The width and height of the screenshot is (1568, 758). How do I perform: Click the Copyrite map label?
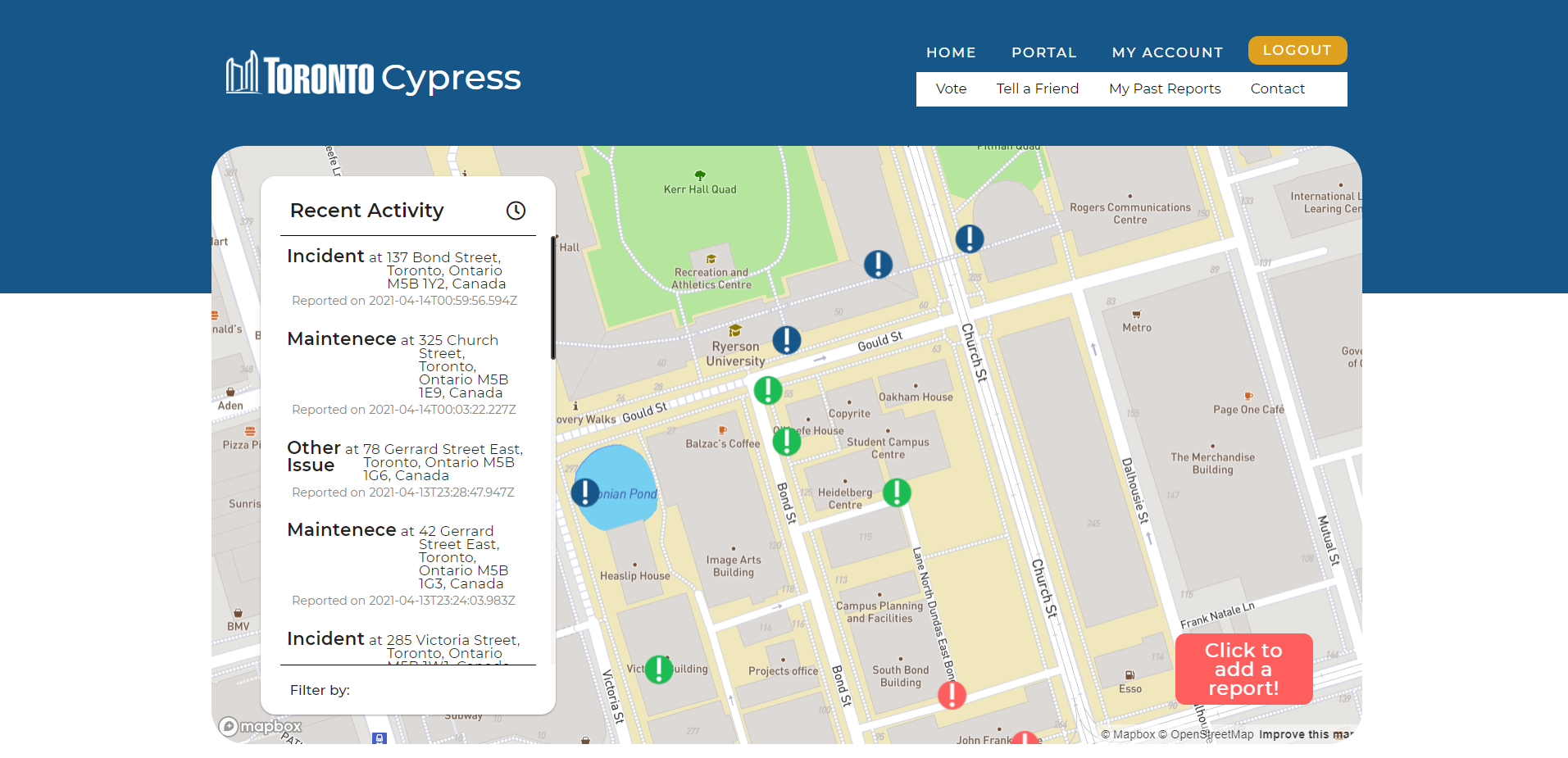(x=849, y=414)
